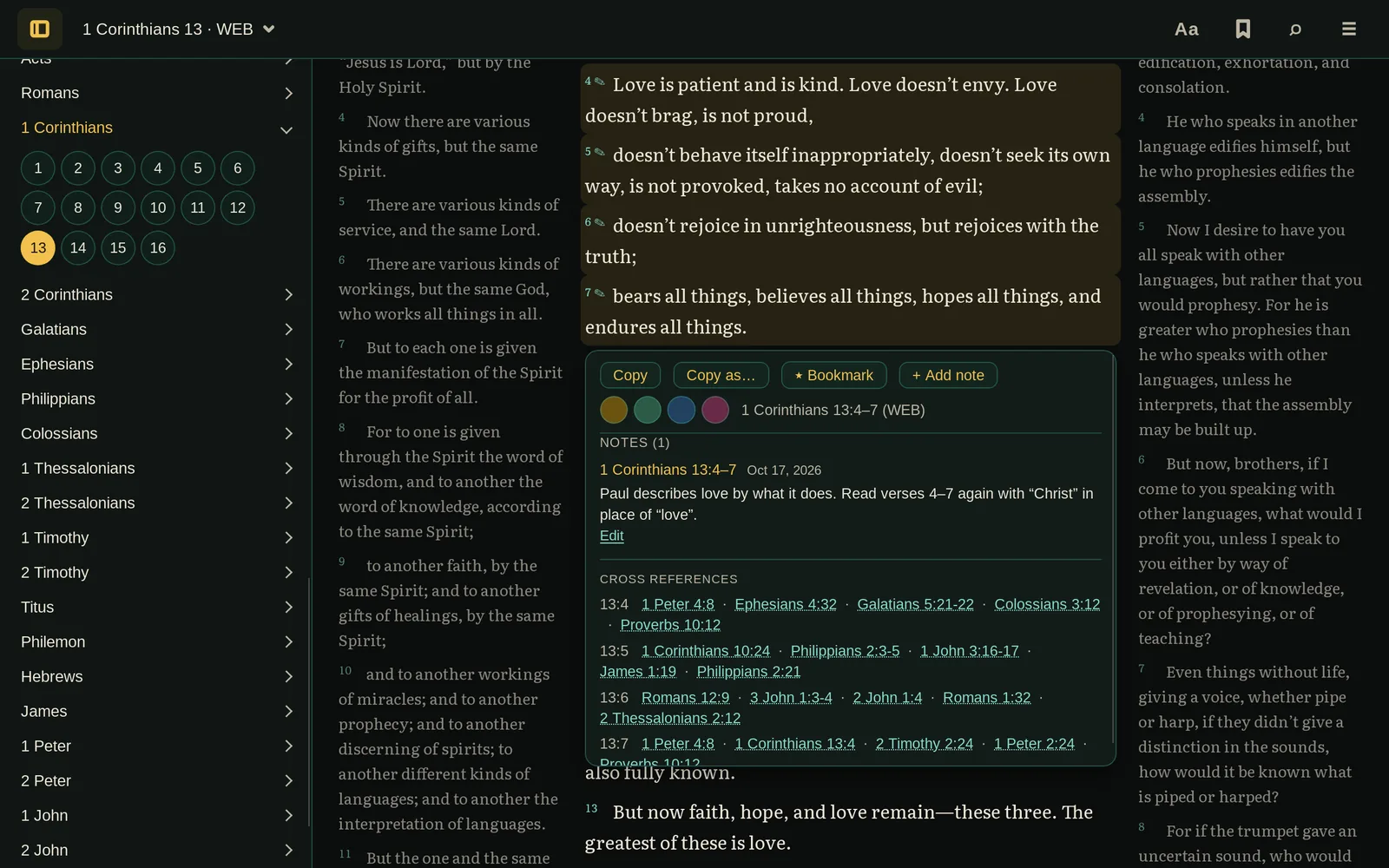The image size is (1389, 868).
Task: Open cross reference Galatians 5:21-22
Action: [915, 604]
